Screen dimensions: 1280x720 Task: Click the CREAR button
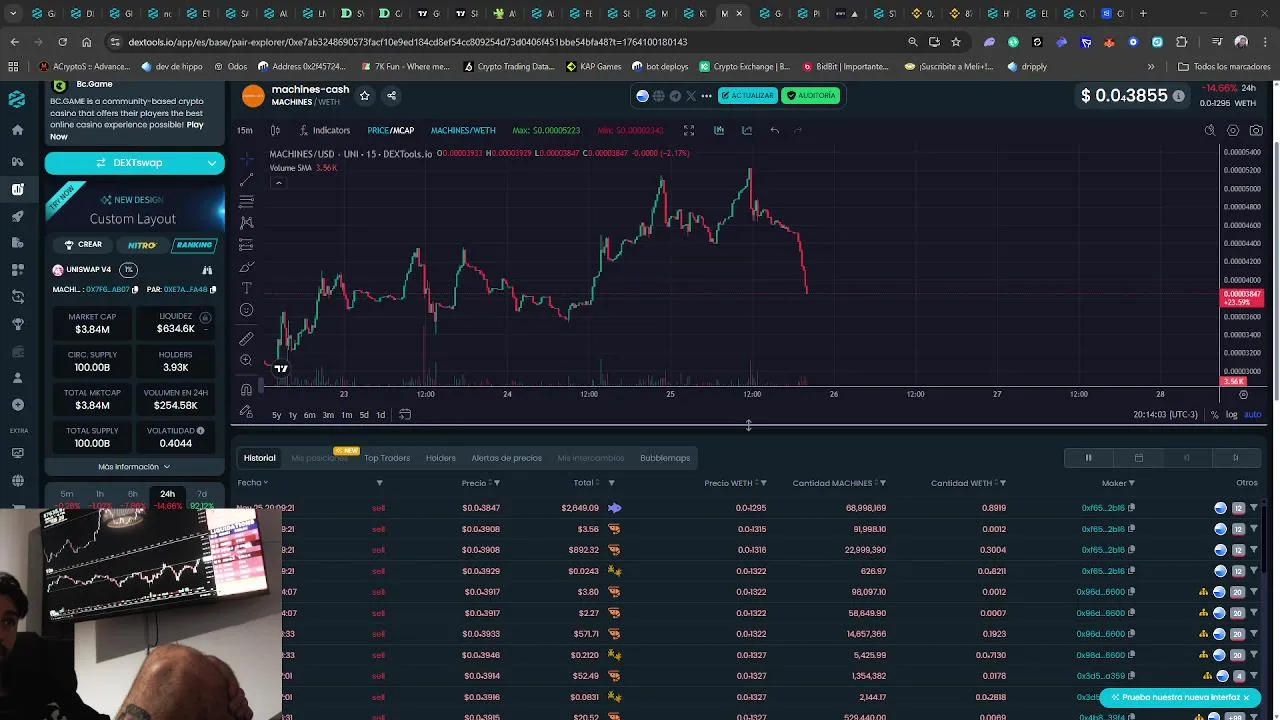point(83,244)
